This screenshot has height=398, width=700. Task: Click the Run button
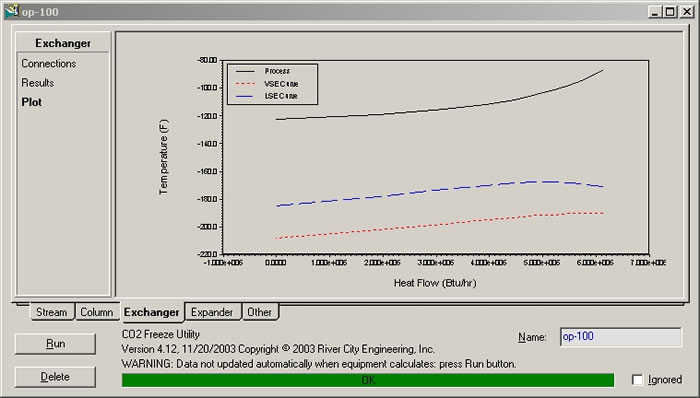(55, 344)
